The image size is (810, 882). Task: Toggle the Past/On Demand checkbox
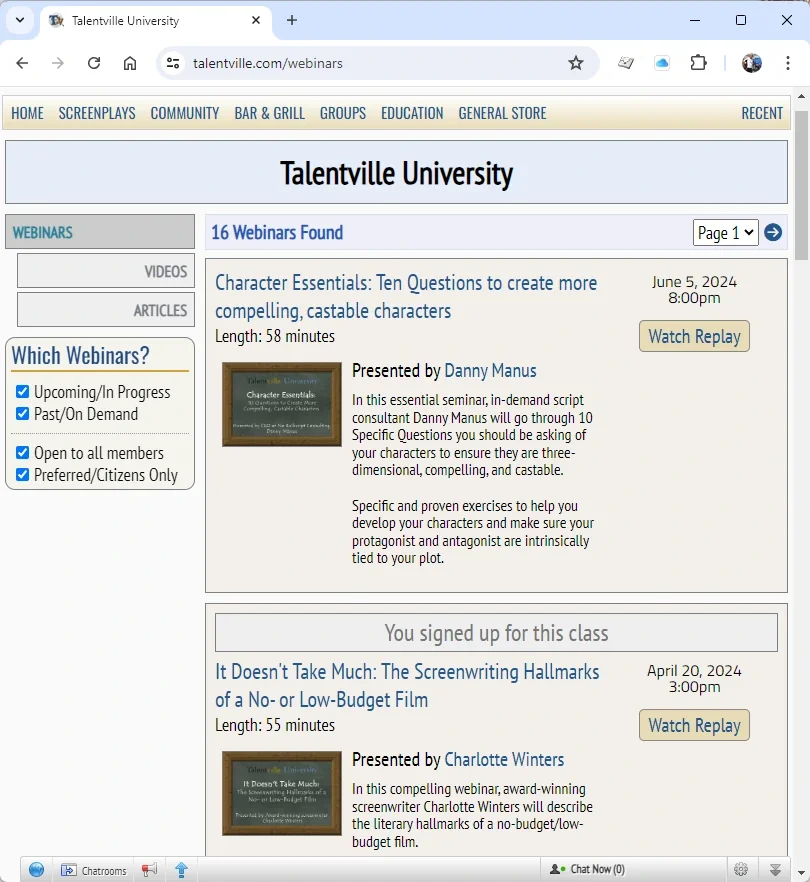click(22, 414)
